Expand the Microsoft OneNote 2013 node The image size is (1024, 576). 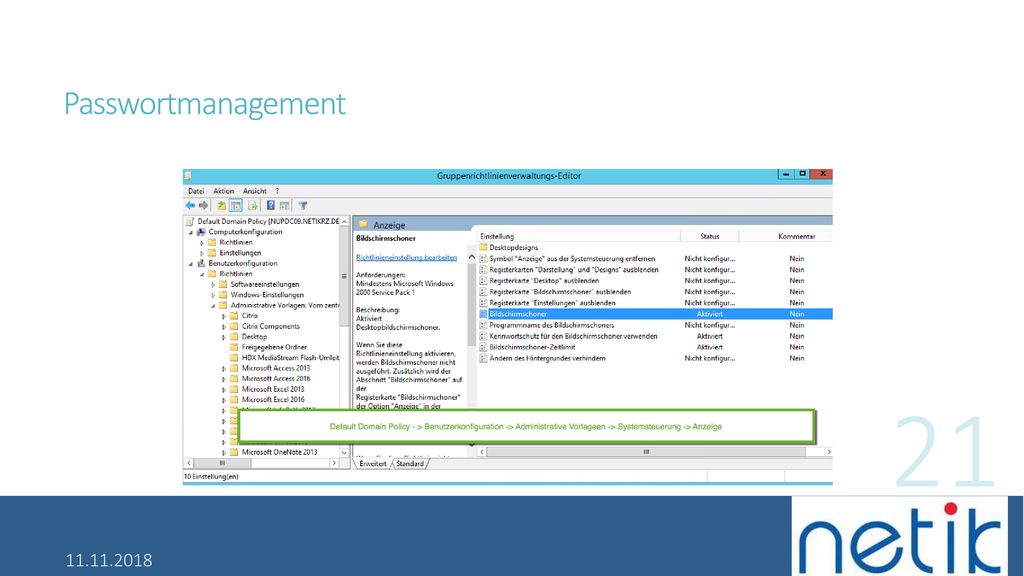(224, 452)
